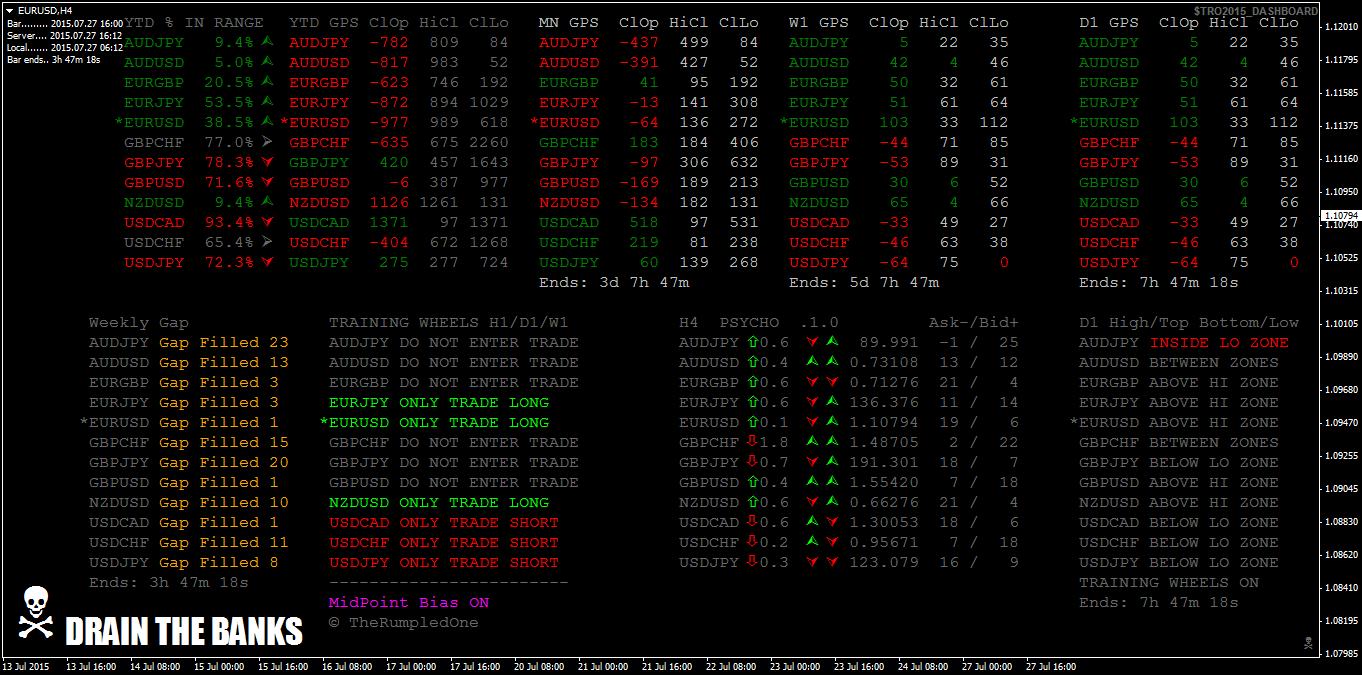
Task: Click Ends: 3d 7h 47m under MN GPS
Action: (x=614, y=283)
